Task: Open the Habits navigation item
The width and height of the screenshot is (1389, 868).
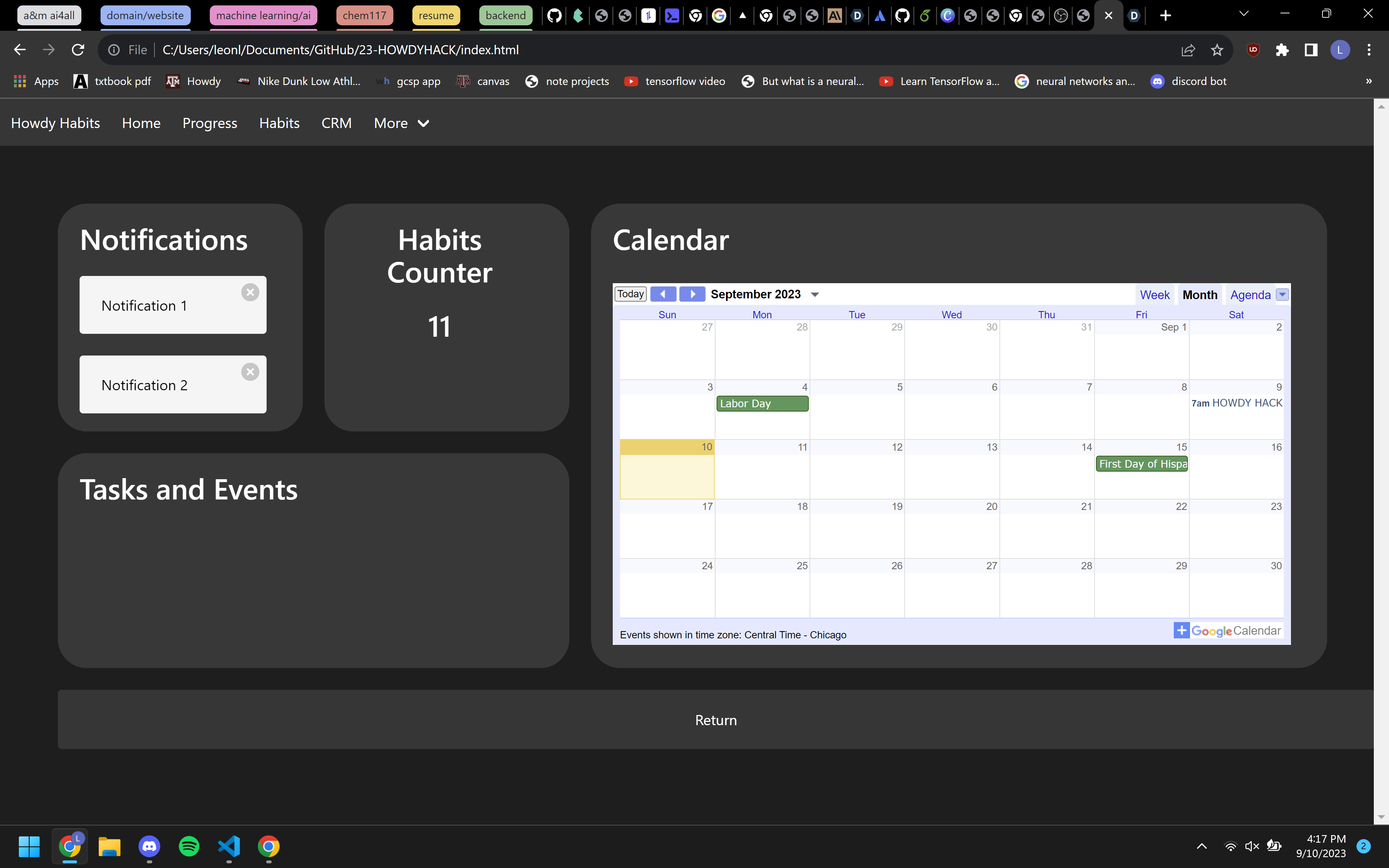Action: [280, 123]
